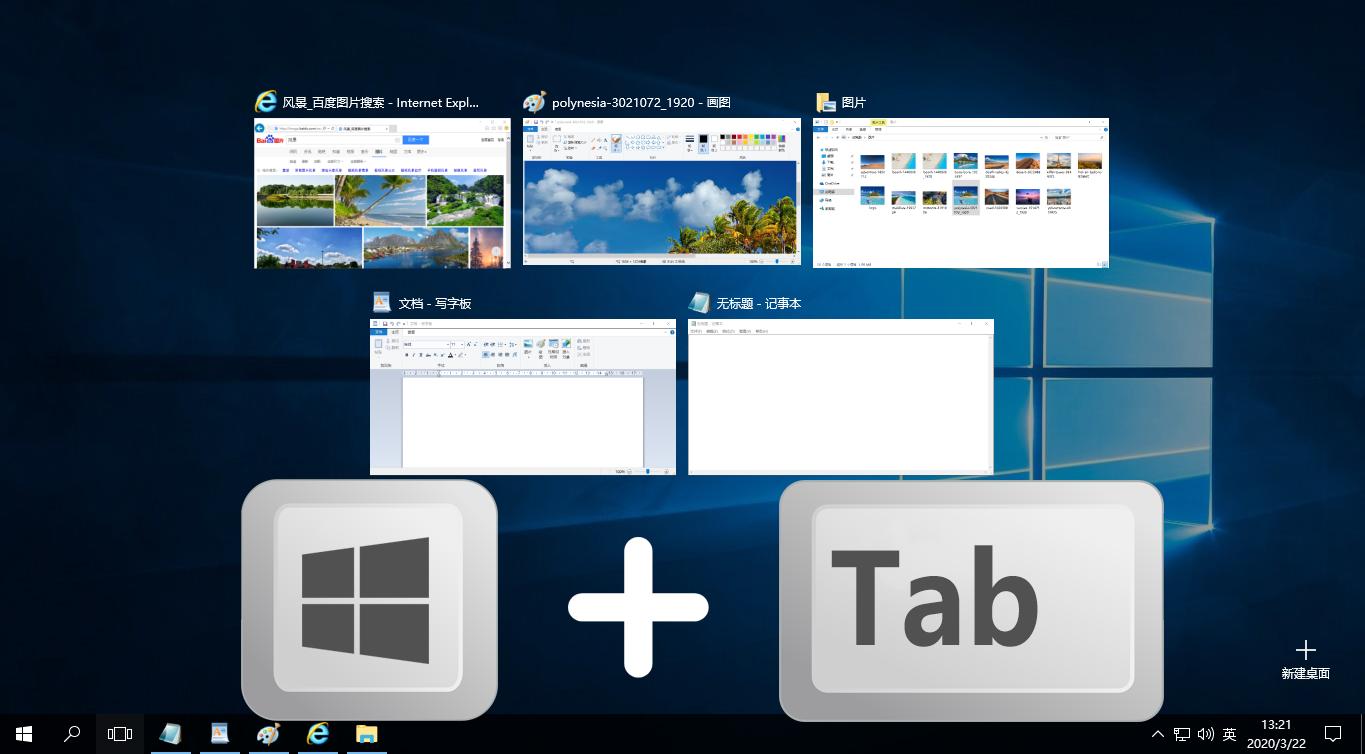Screen dimensions: 1365x754
Task: Open the Start menu
Action: point(22,733)
